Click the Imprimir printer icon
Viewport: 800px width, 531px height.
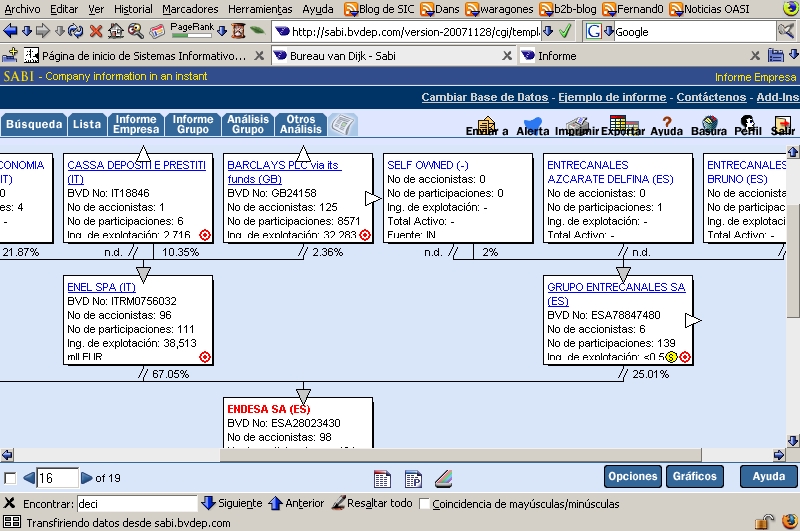(x=578, y=125)
